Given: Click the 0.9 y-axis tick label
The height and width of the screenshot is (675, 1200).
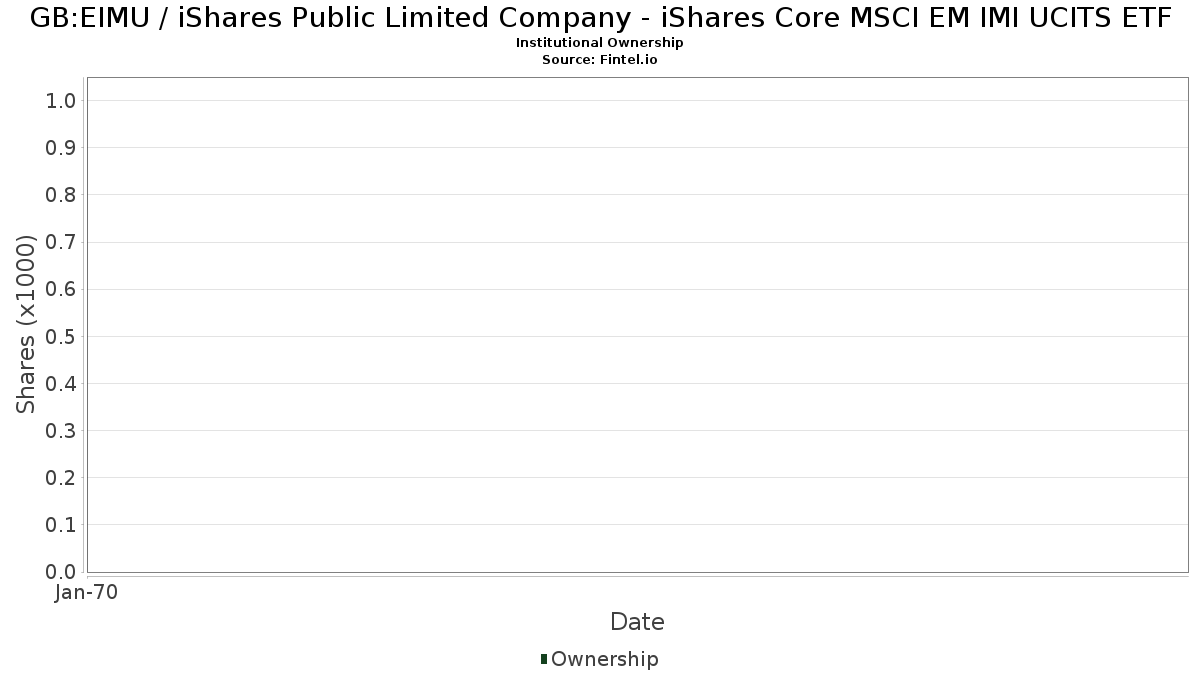Looking at the screenshot, I should pos(61,147).
